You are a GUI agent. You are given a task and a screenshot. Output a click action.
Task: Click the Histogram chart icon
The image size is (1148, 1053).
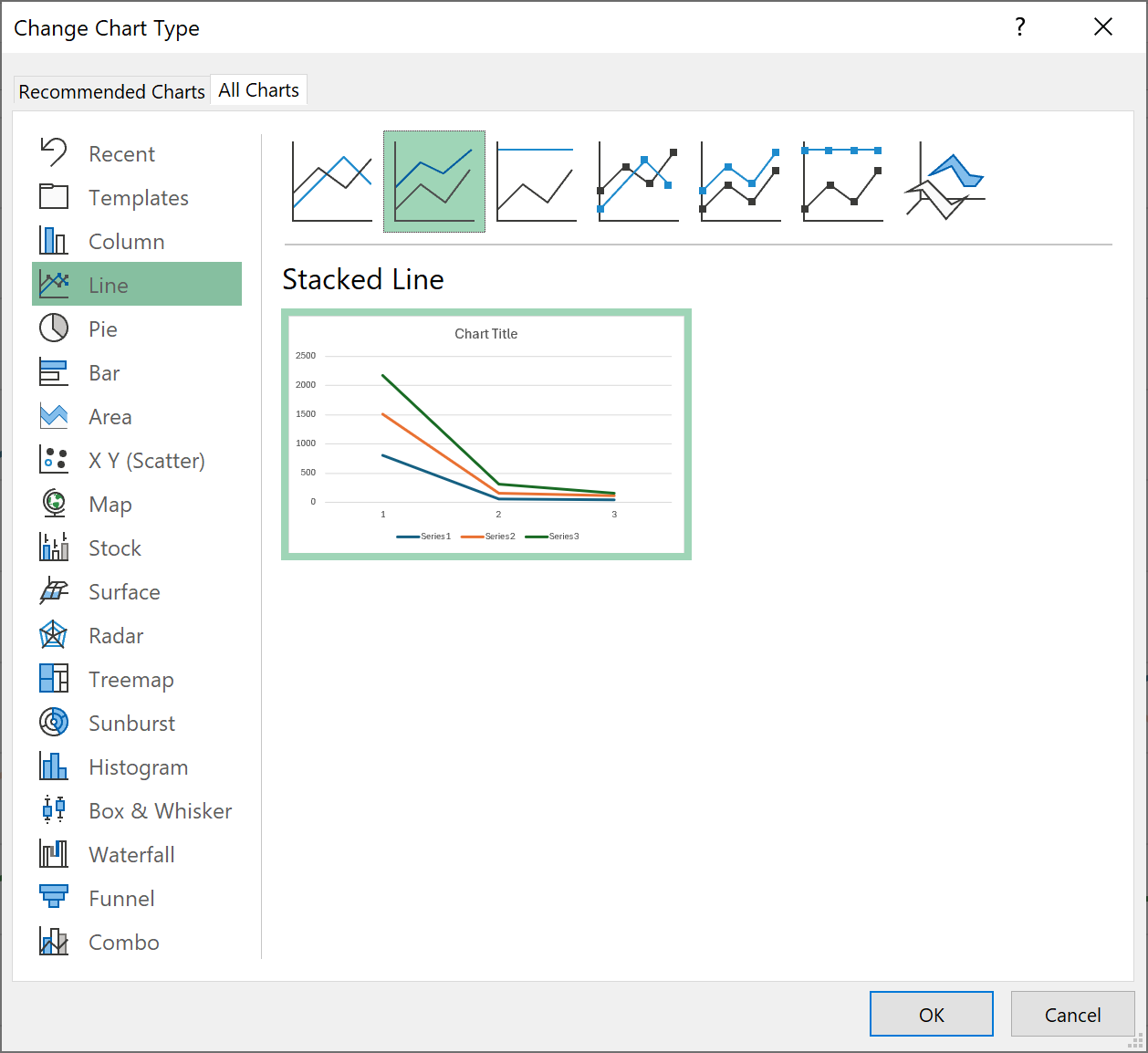[54, 766]
